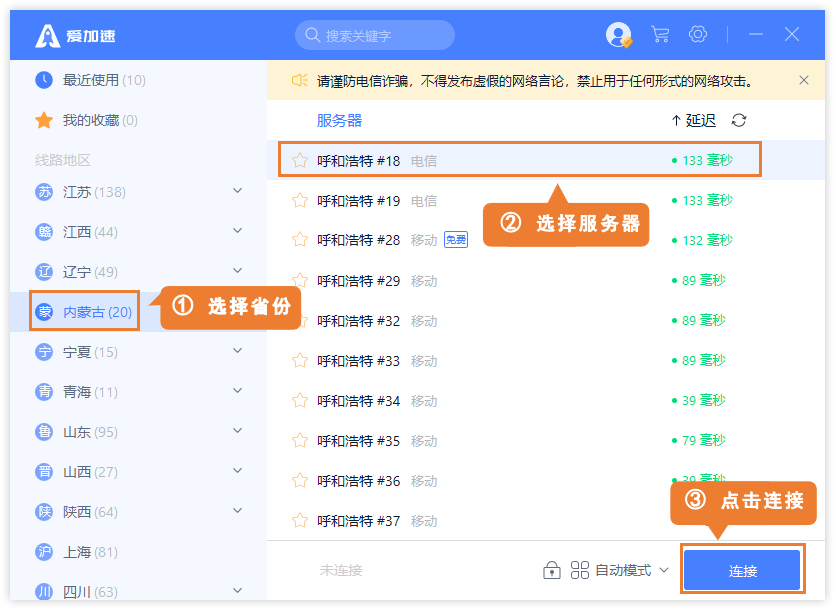The image size is (835, 610).
Task: Sort servers by 延迟 header
Action: tap(694, 121)
